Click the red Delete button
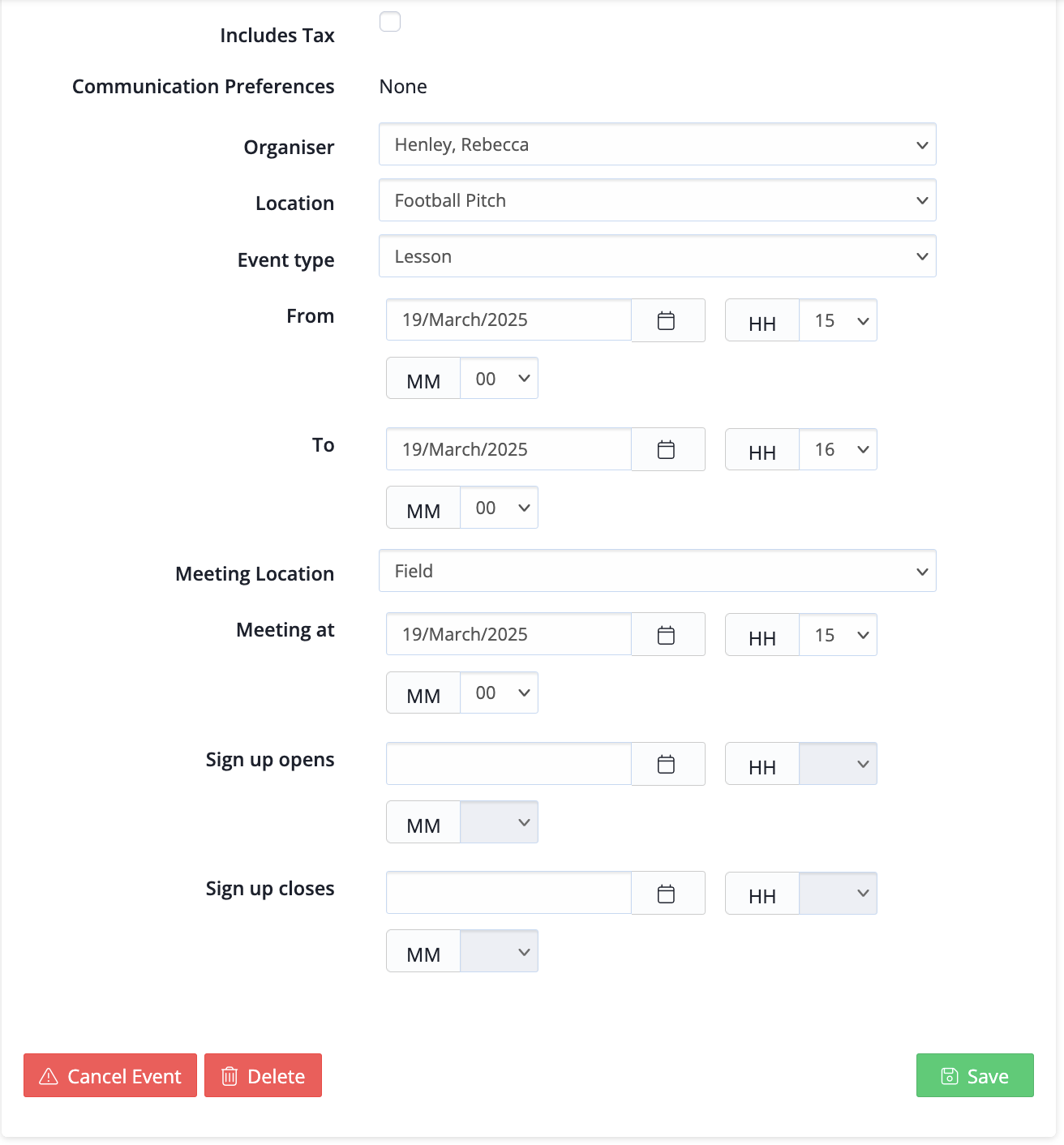The image size is (1064, 1145). point(263,1075)
